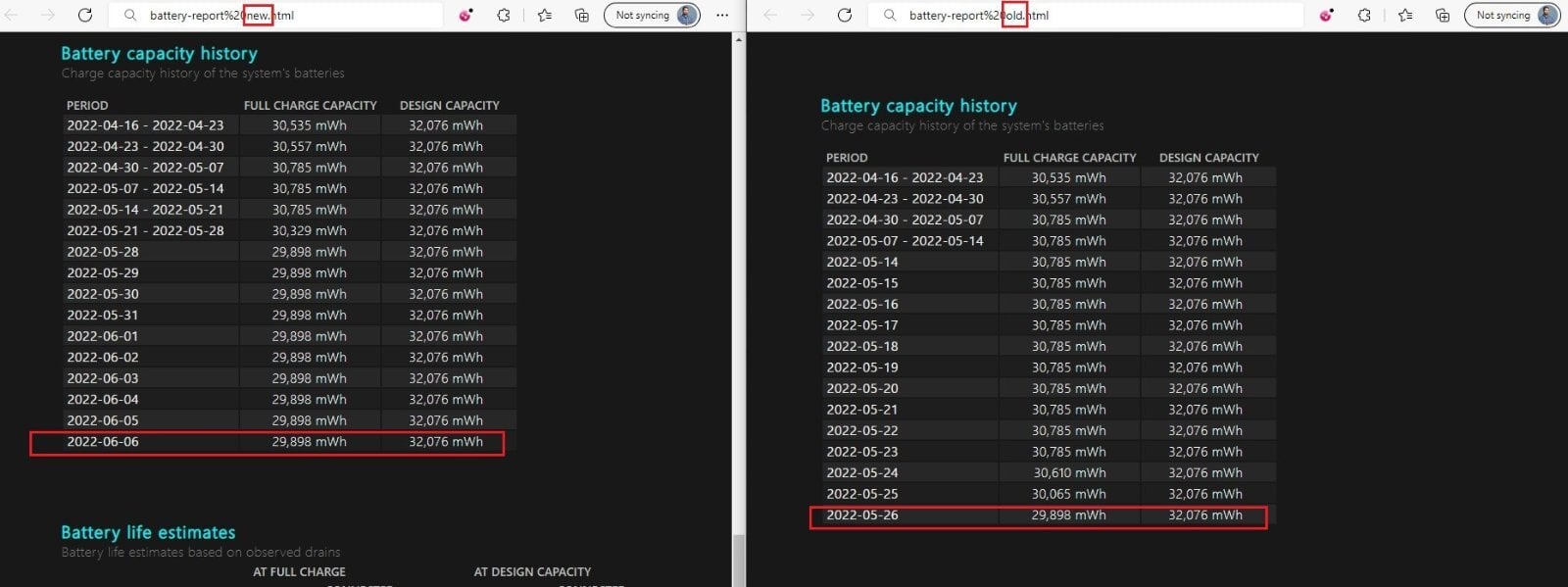Open Collections in the old report window
Screen dimensions: 1568x587
tap(1443, 15)
